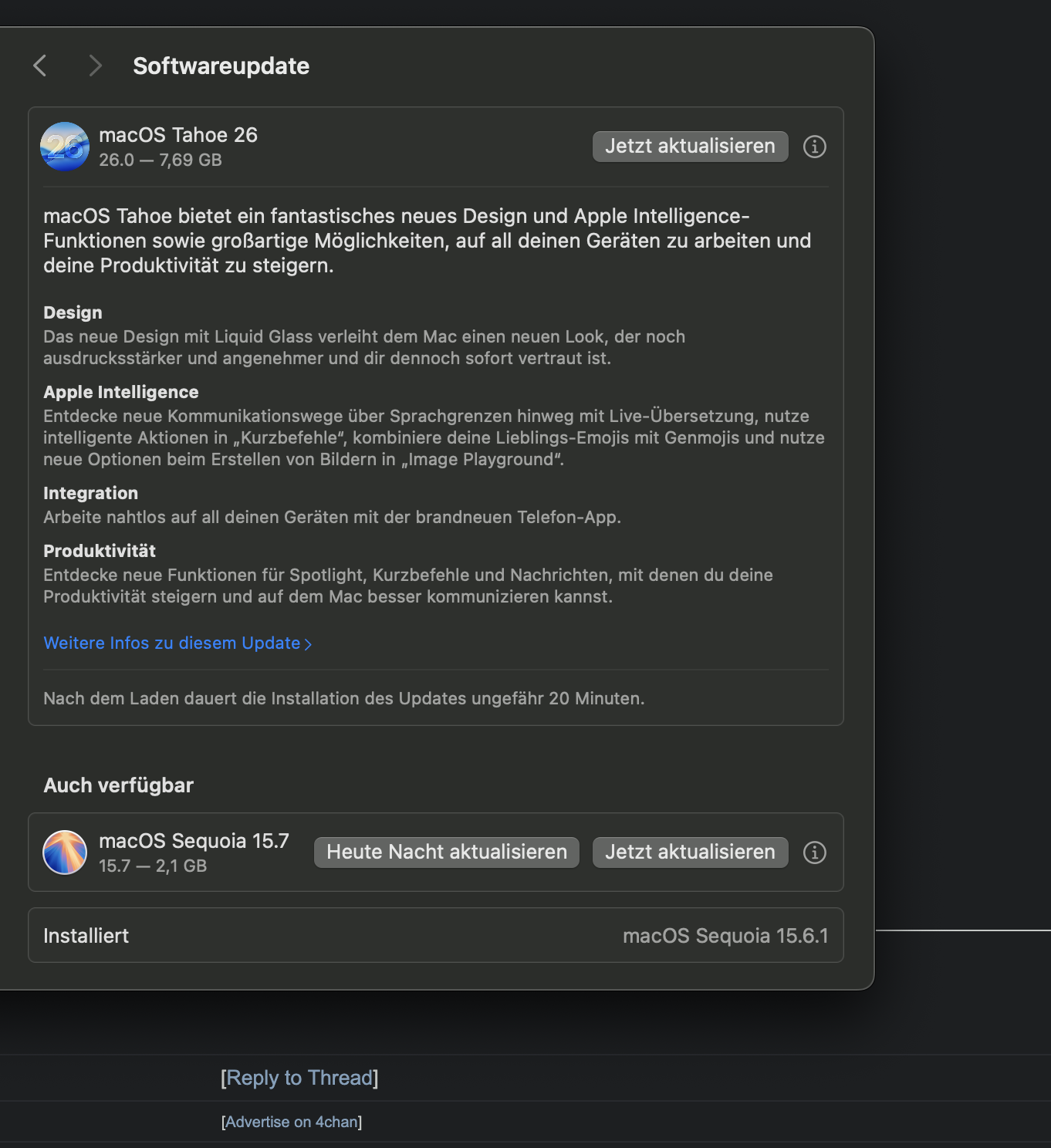Click the Live-Übersetzung Apple Intelligence description

[x=434, y=437]
